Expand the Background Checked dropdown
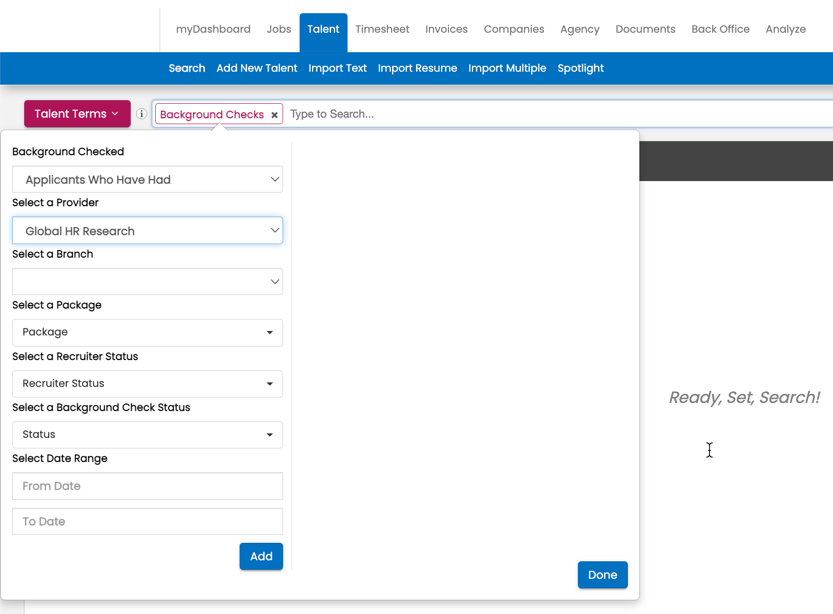Screen dimensions: 833x614 (147, 180)
